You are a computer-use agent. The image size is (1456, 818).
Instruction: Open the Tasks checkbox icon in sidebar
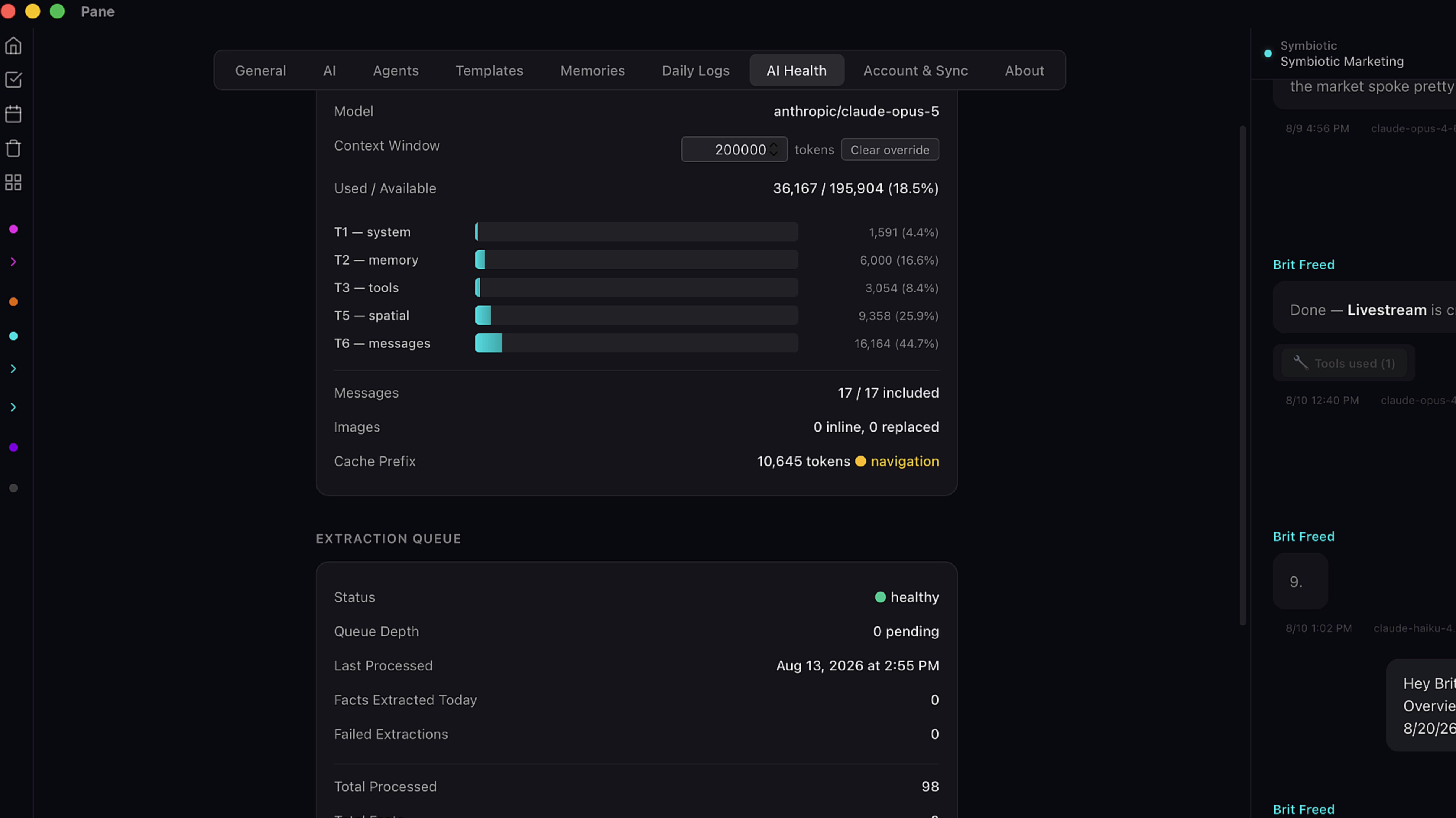tap(13, 80)
